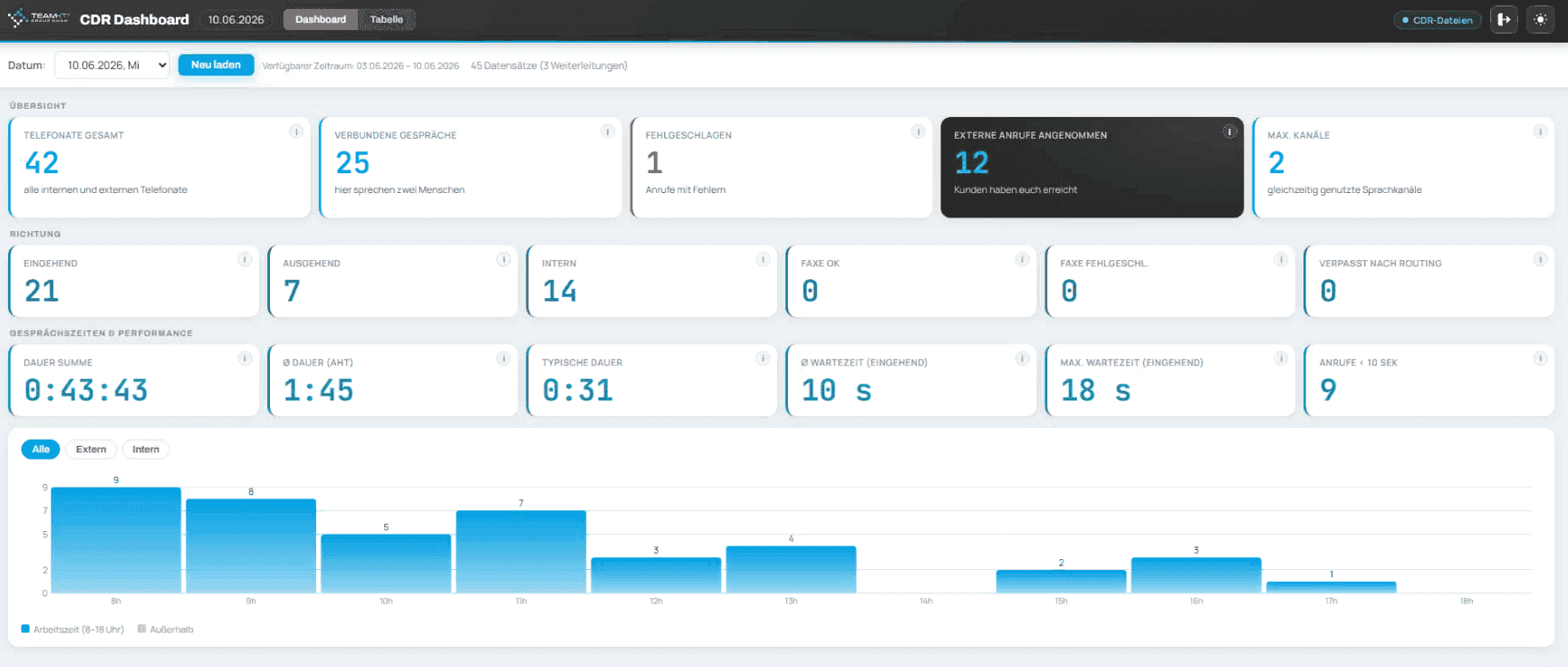Open info icon on Telefonate Gesamt card
The width and height of the screenshot is (1568, 667).
(x=296, y=131)
